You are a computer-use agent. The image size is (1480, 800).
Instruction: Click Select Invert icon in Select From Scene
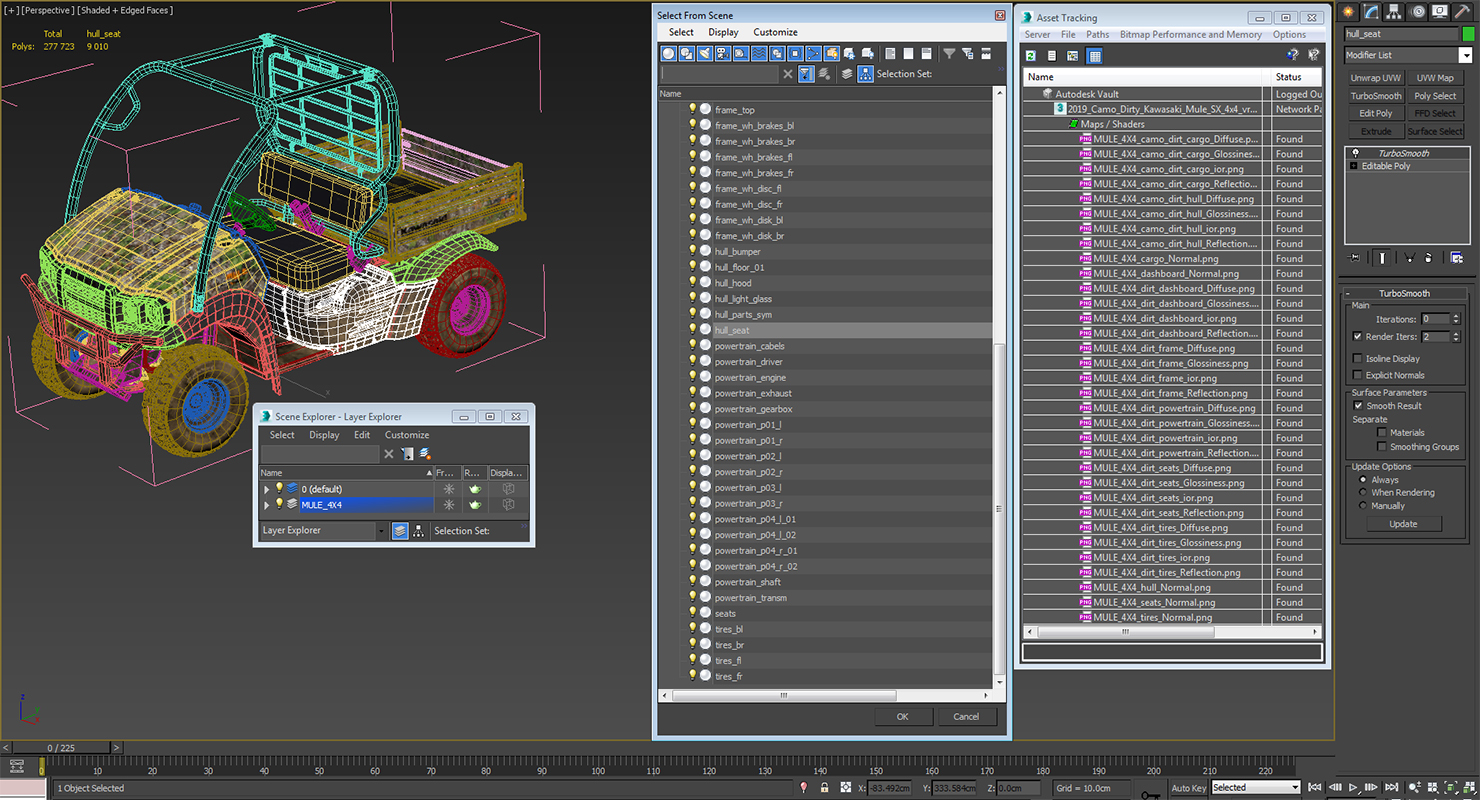(926, 54)
